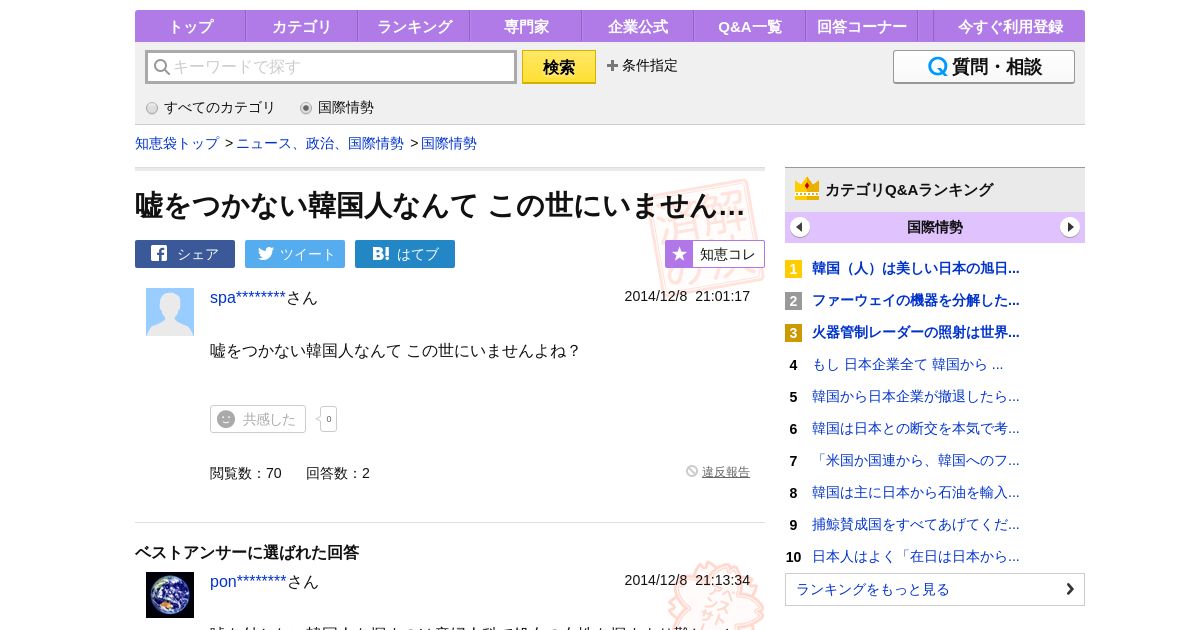Open the カテゴリ tab
This screenshot has height=630, width=1200.
click(x=301, y=26)
